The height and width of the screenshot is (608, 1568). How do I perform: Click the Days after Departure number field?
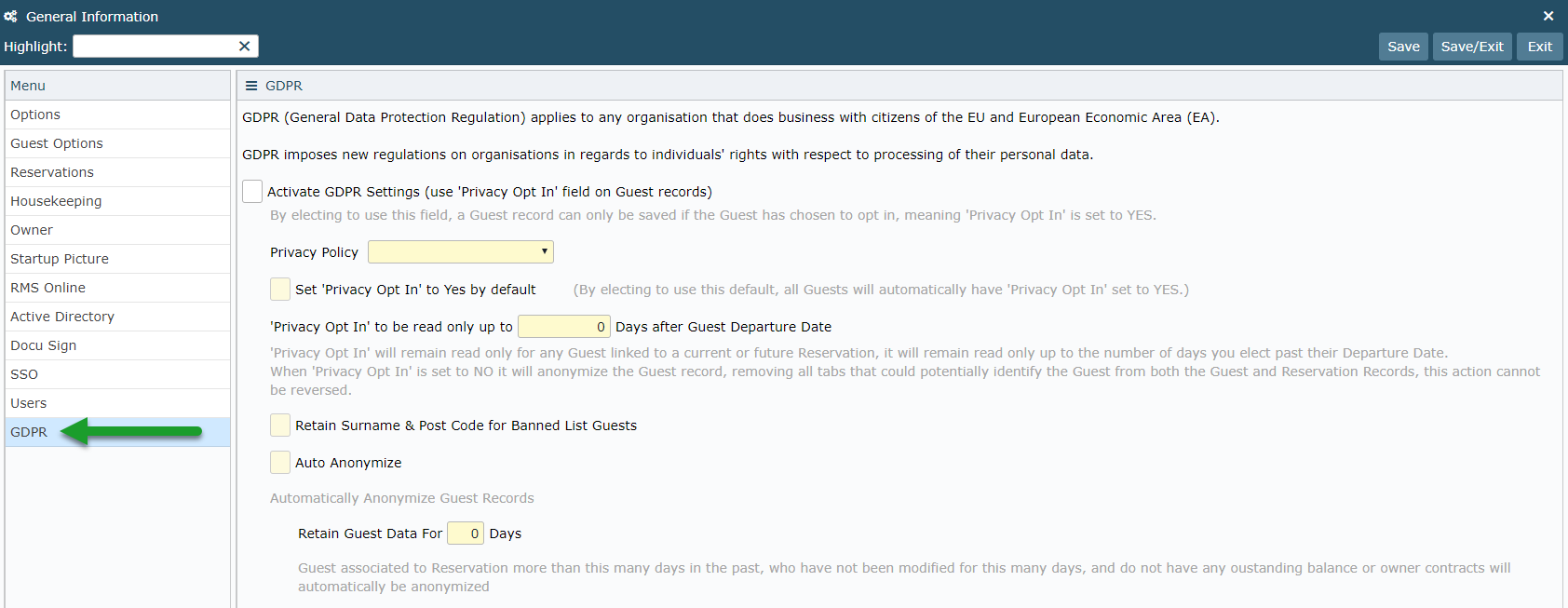tap(564, 326)
